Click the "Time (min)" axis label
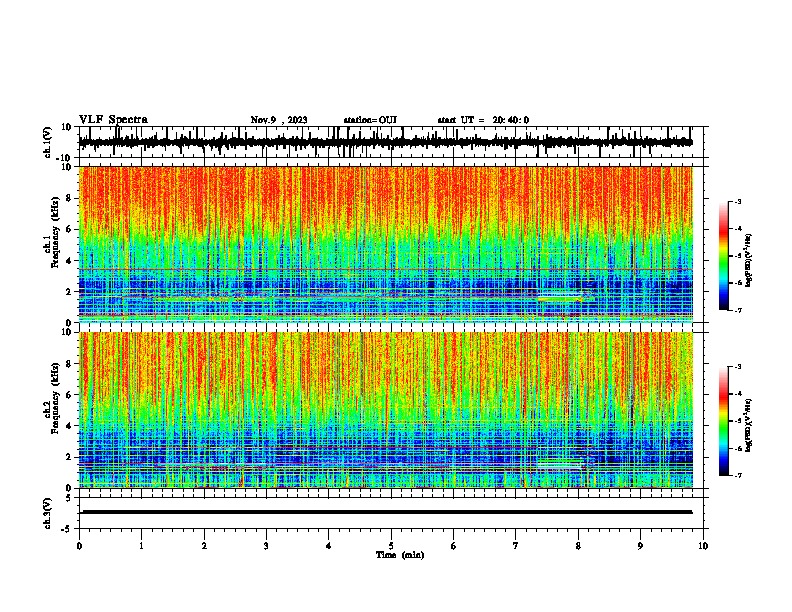Image resolution: width=792 pixels, height=612 pixels. [400, 555]
